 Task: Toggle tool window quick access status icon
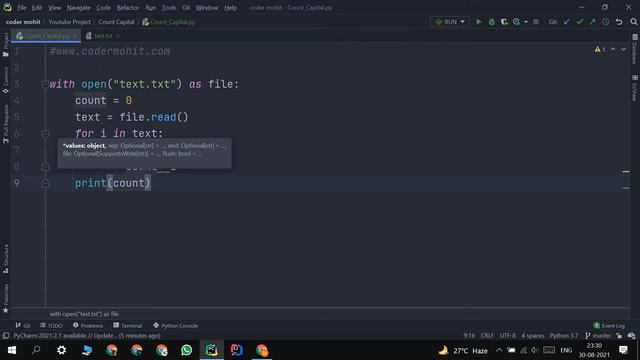(x=6, y=336)
